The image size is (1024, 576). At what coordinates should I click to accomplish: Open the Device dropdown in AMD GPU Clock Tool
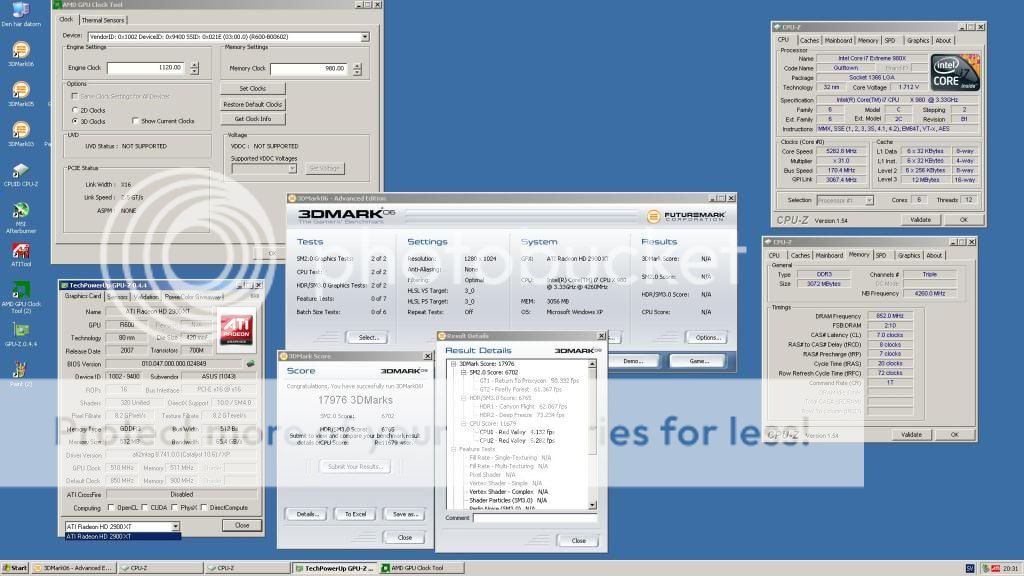364,37
